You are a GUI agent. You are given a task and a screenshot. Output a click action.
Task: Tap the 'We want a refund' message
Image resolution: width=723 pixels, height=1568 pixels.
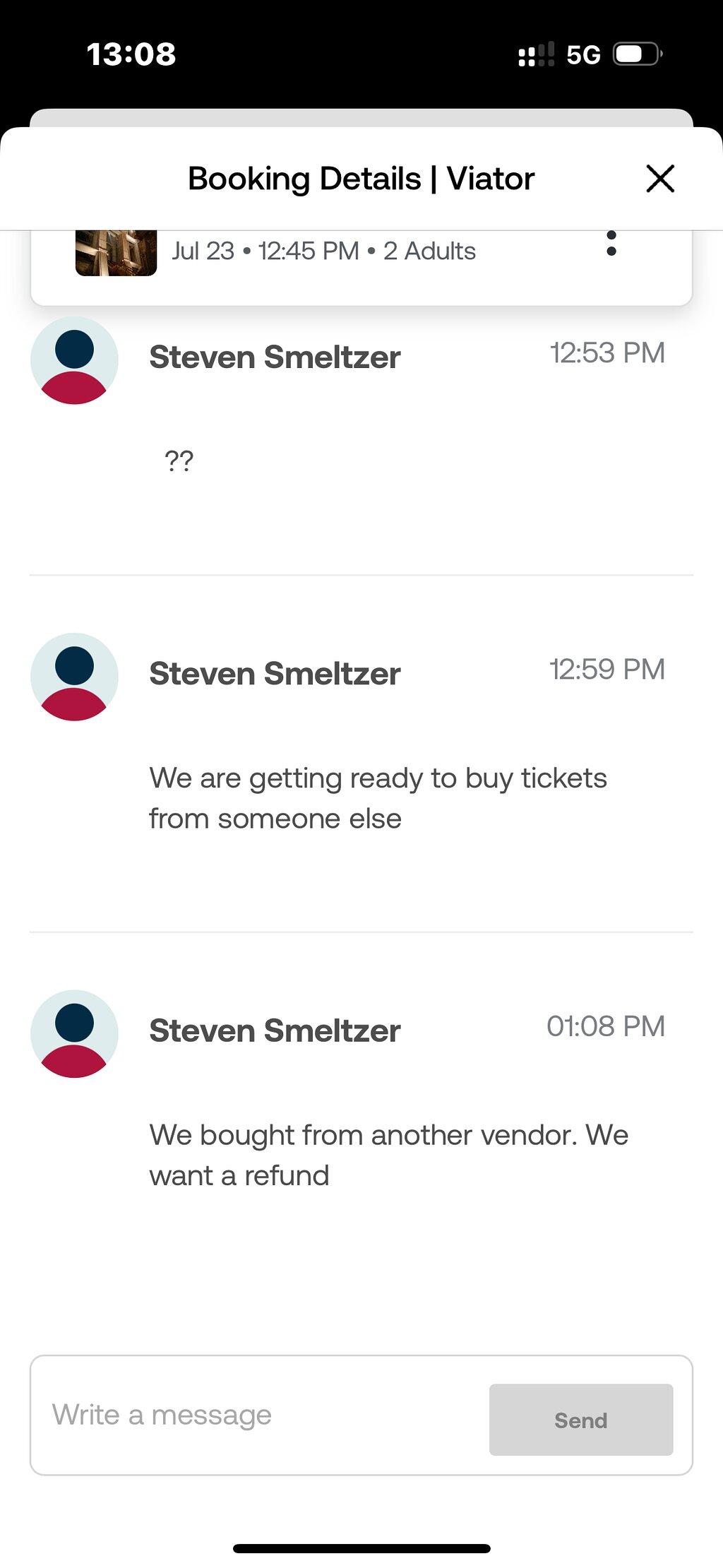[x=388, y=1155]
